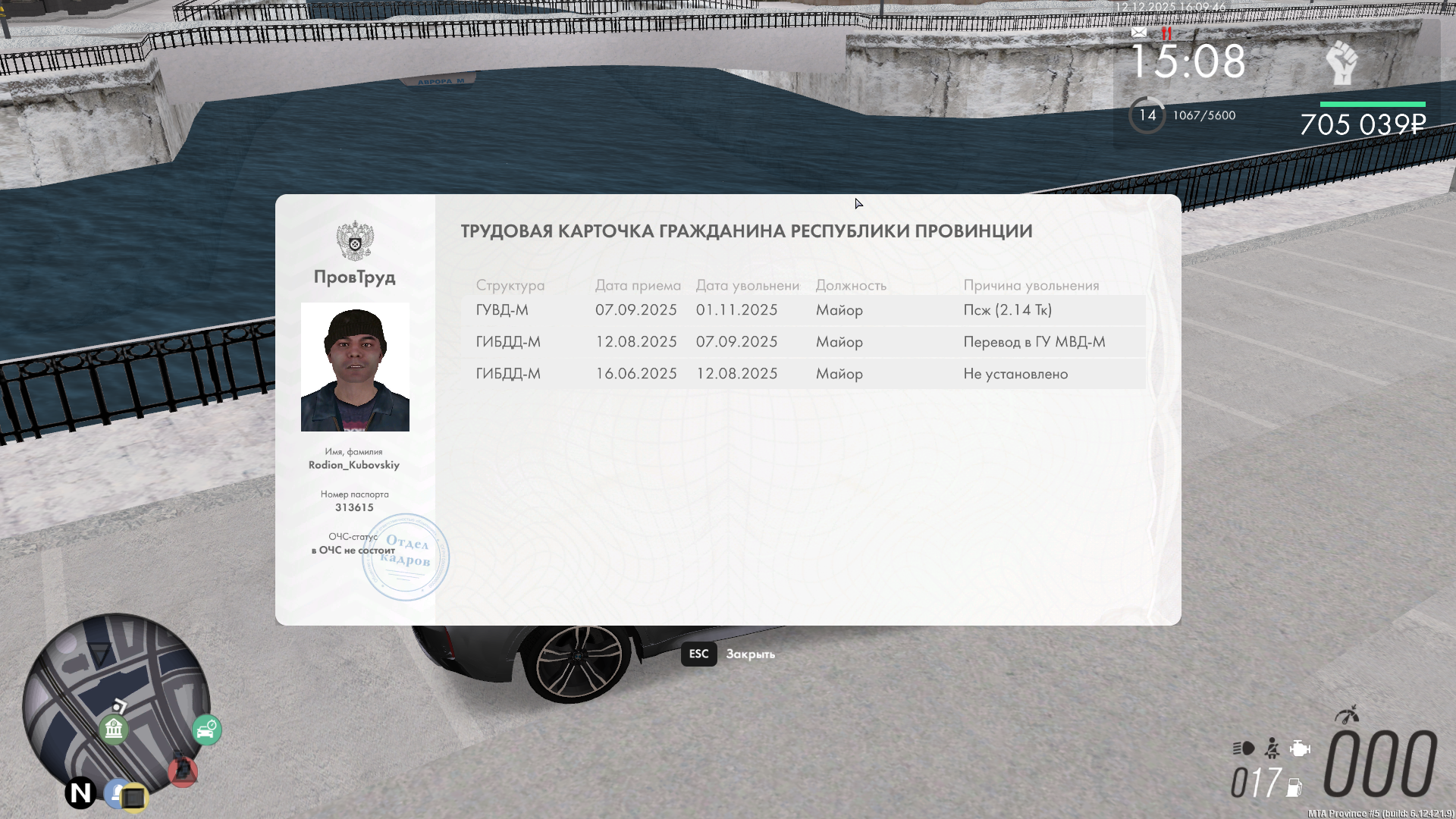Click the yellow square marker on minimap
Screen dimensions: 1456x819
(134, 798)
